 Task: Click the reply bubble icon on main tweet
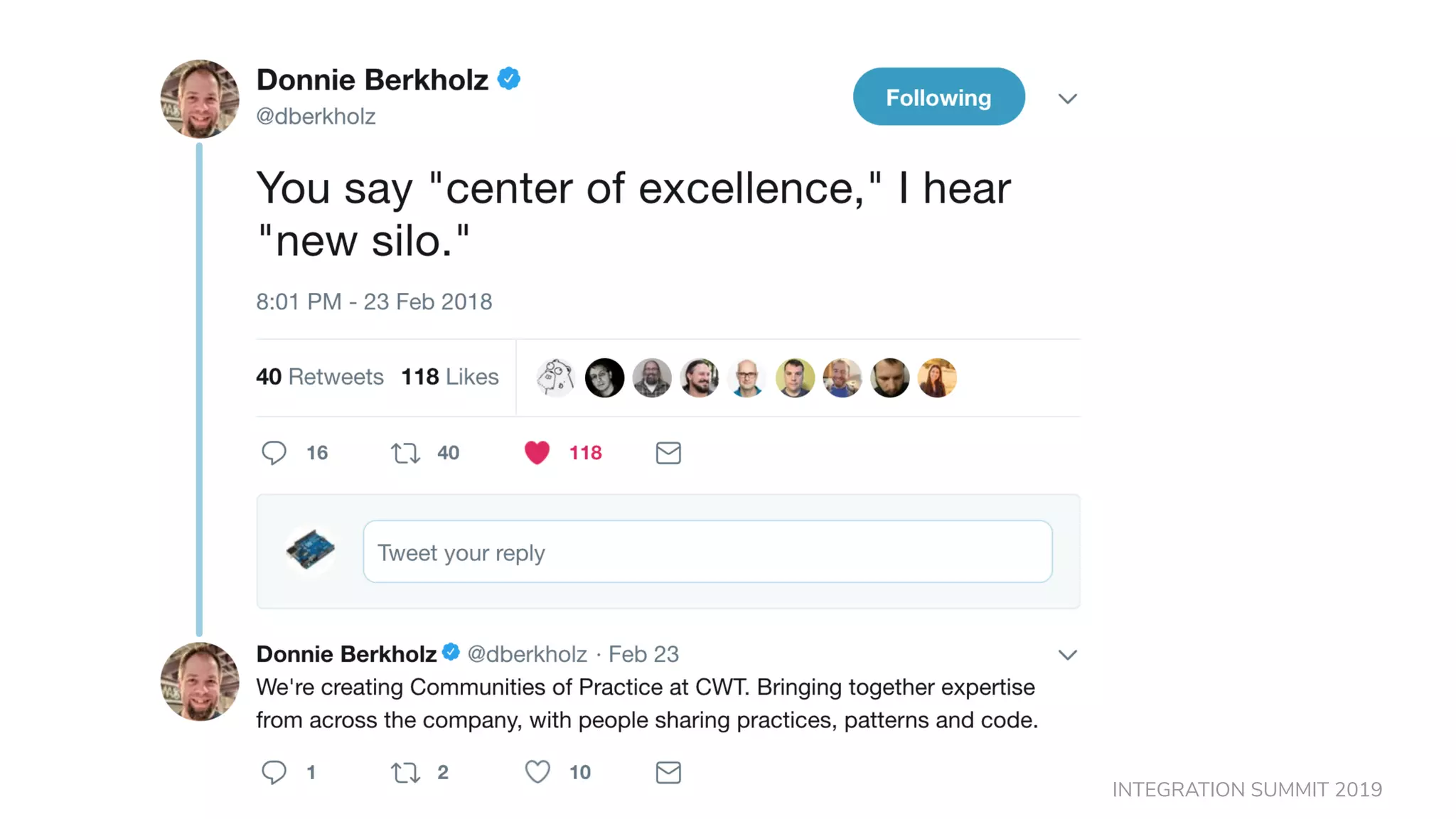coord(274,453)
